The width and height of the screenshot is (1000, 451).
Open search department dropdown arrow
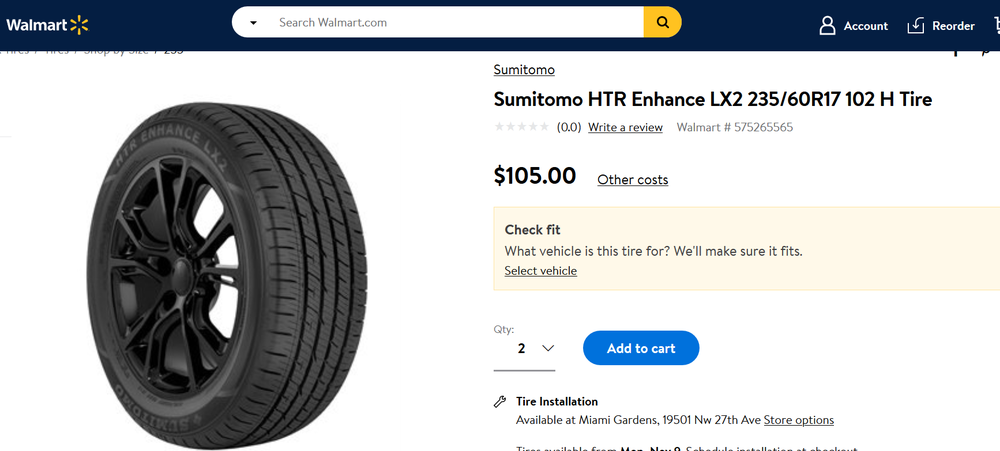point(254,23)
